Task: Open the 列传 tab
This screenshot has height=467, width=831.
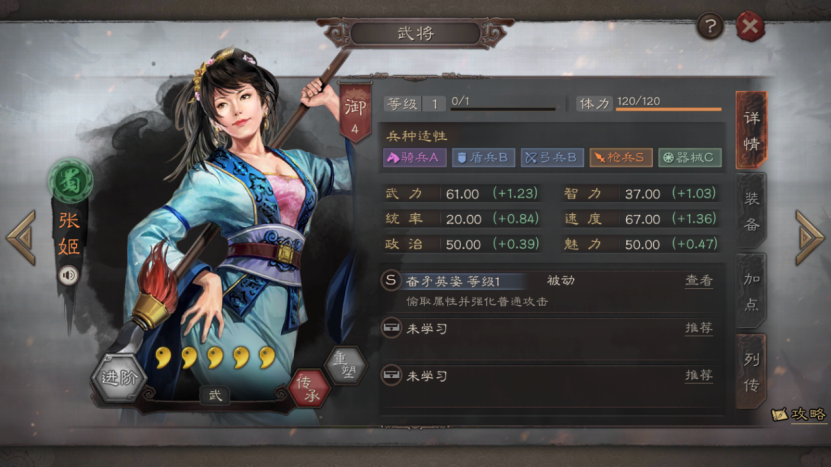Action: pos(751,372)
